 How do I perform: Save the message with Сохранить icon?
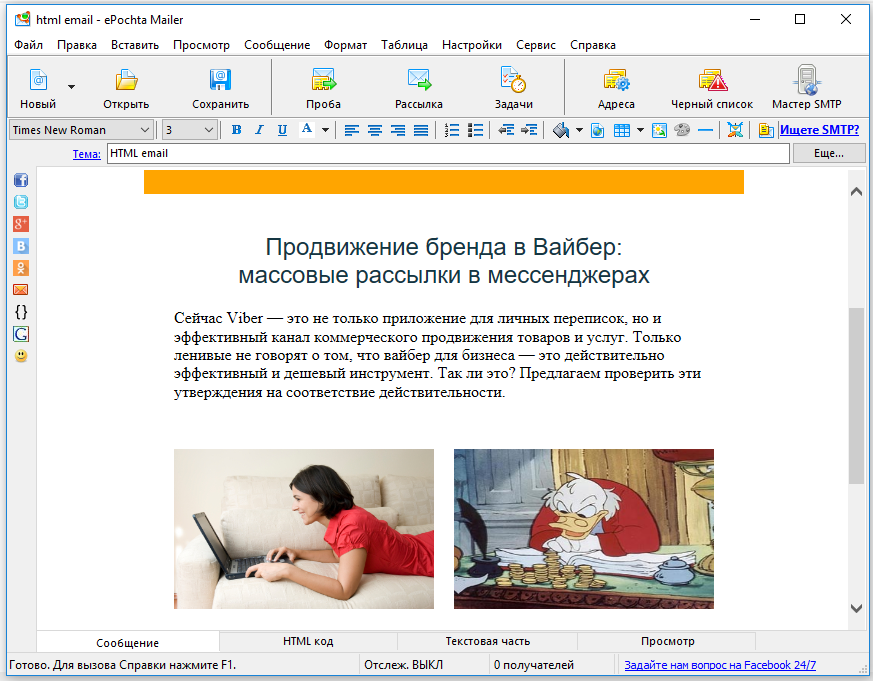click(x=220, y=81)
